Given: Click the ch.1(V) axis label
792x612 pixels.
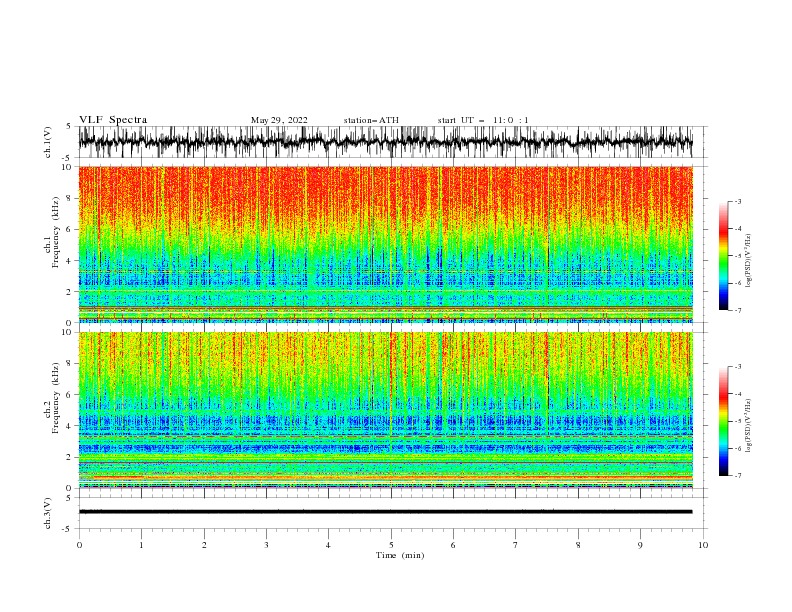Looking at the screenshot, I should click(48, 142).
